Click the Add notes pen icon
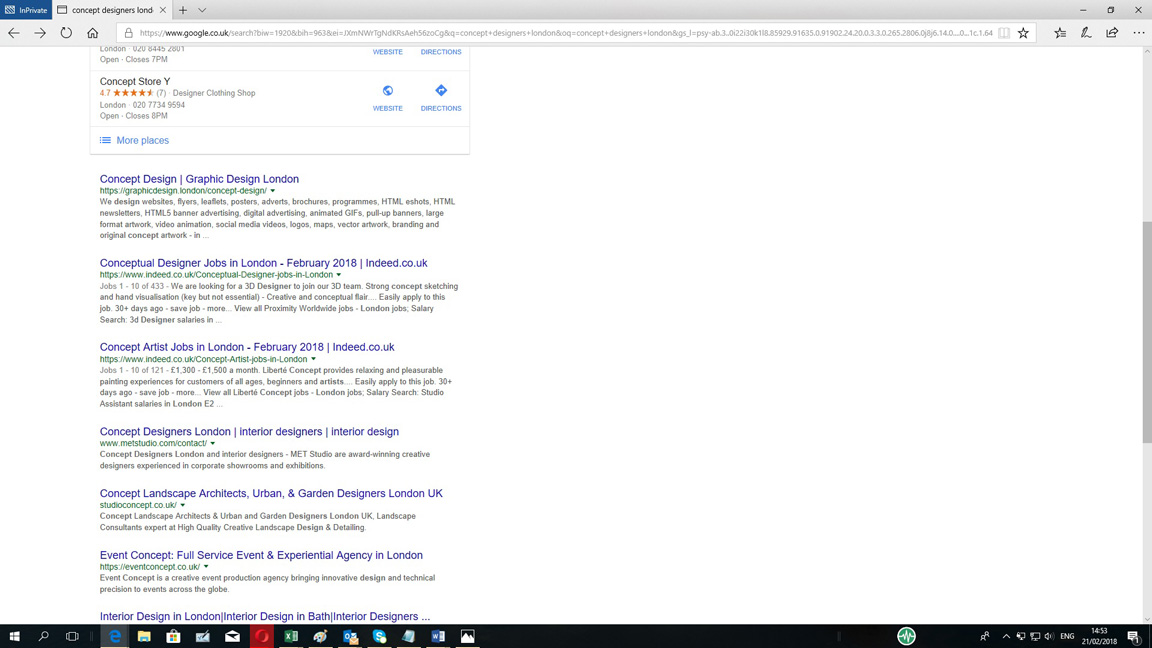Screen dimensions: 1152x648 tap(1086, 33)
